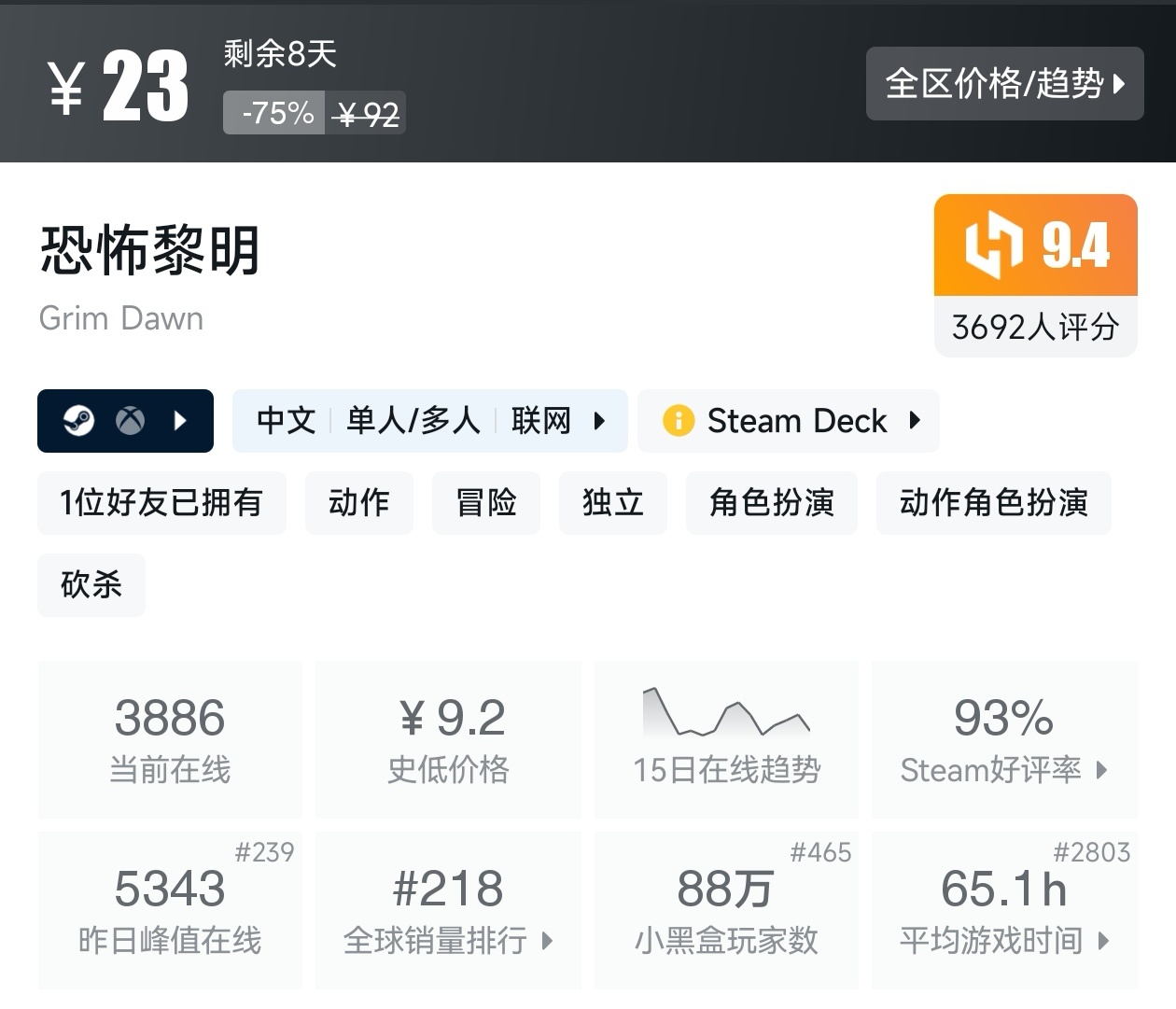
Task: Open the 3692人评分 ratings section
Action: click(x=1035, y=327)
